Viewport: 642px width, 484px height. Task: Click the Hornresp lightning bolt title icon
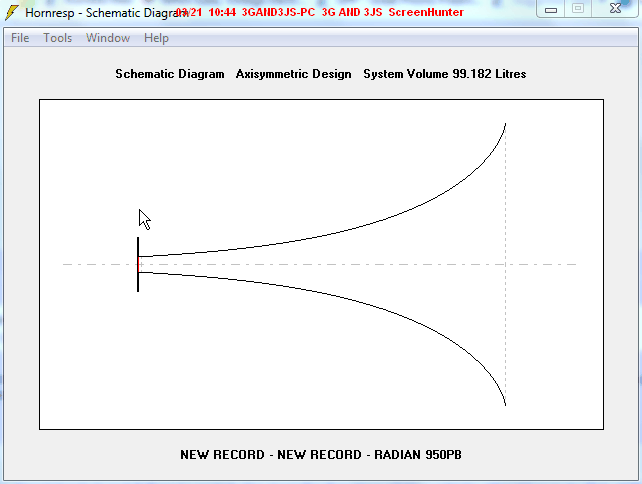pos(12,12)
